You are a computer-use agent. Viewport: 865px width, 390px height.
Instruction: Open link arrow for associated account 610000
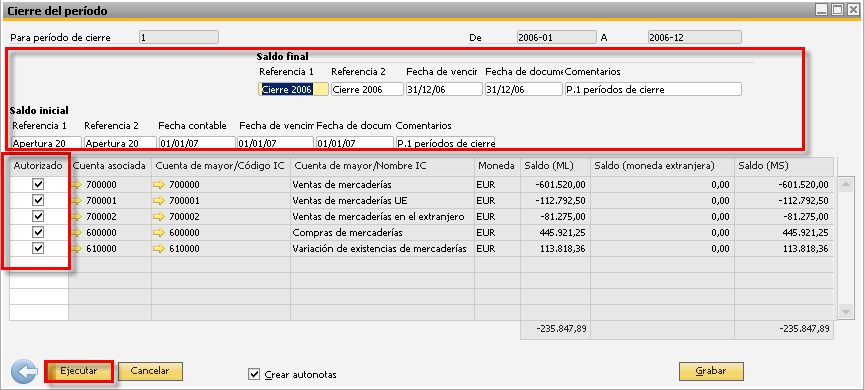pos(77,249)
